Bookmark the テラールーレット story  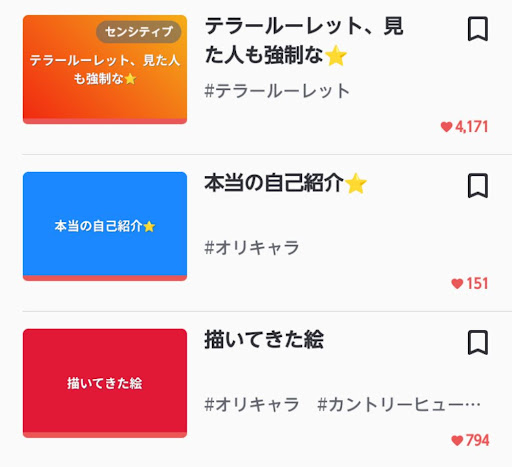(x=478, y=29)
